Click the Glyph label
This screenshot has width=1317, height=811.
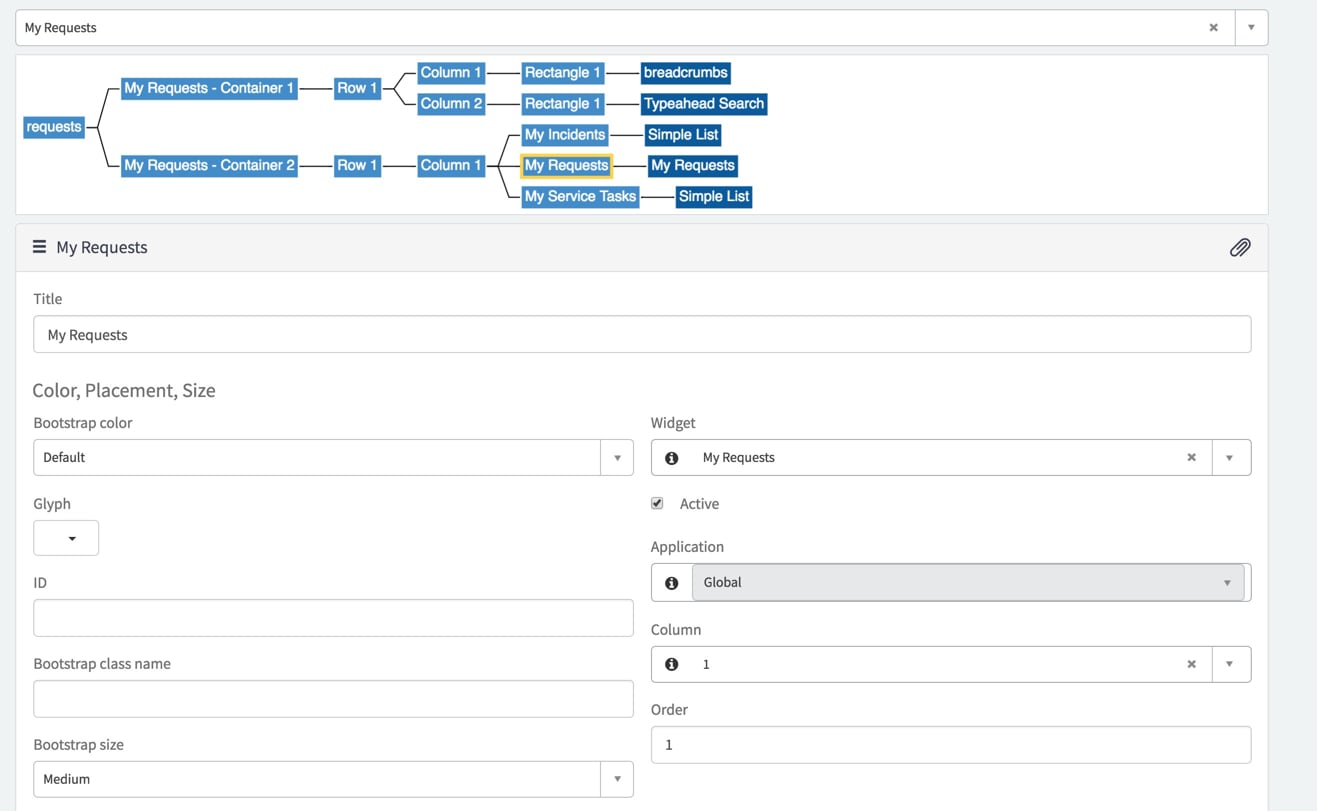(52, 504)
